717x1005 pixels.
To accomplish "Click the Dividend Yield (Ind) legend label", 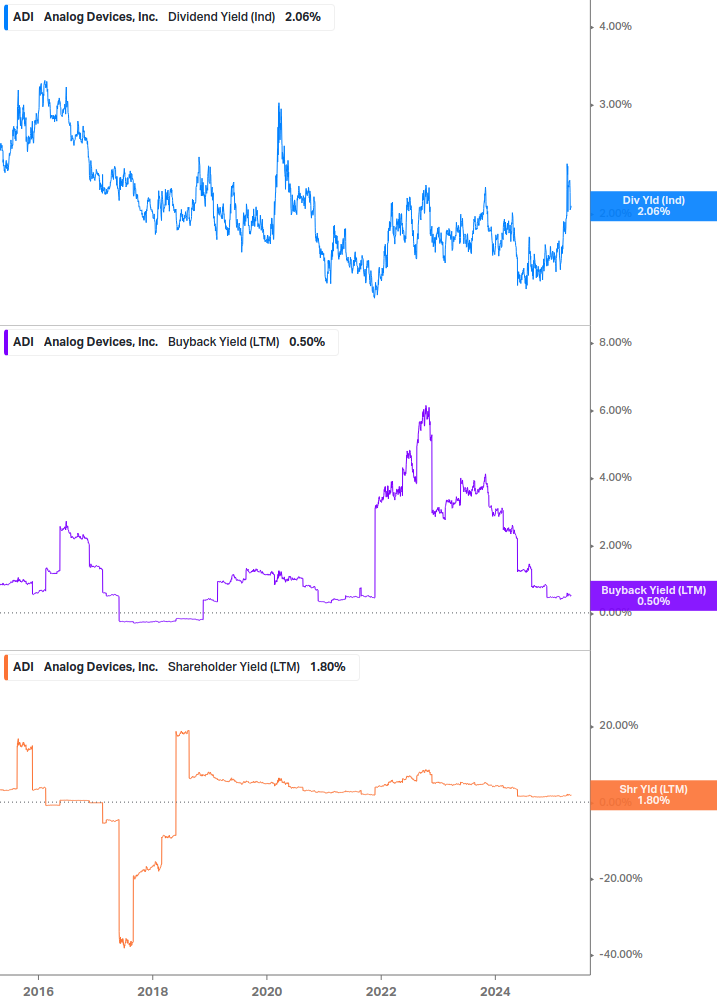I will tap(222, 17).
